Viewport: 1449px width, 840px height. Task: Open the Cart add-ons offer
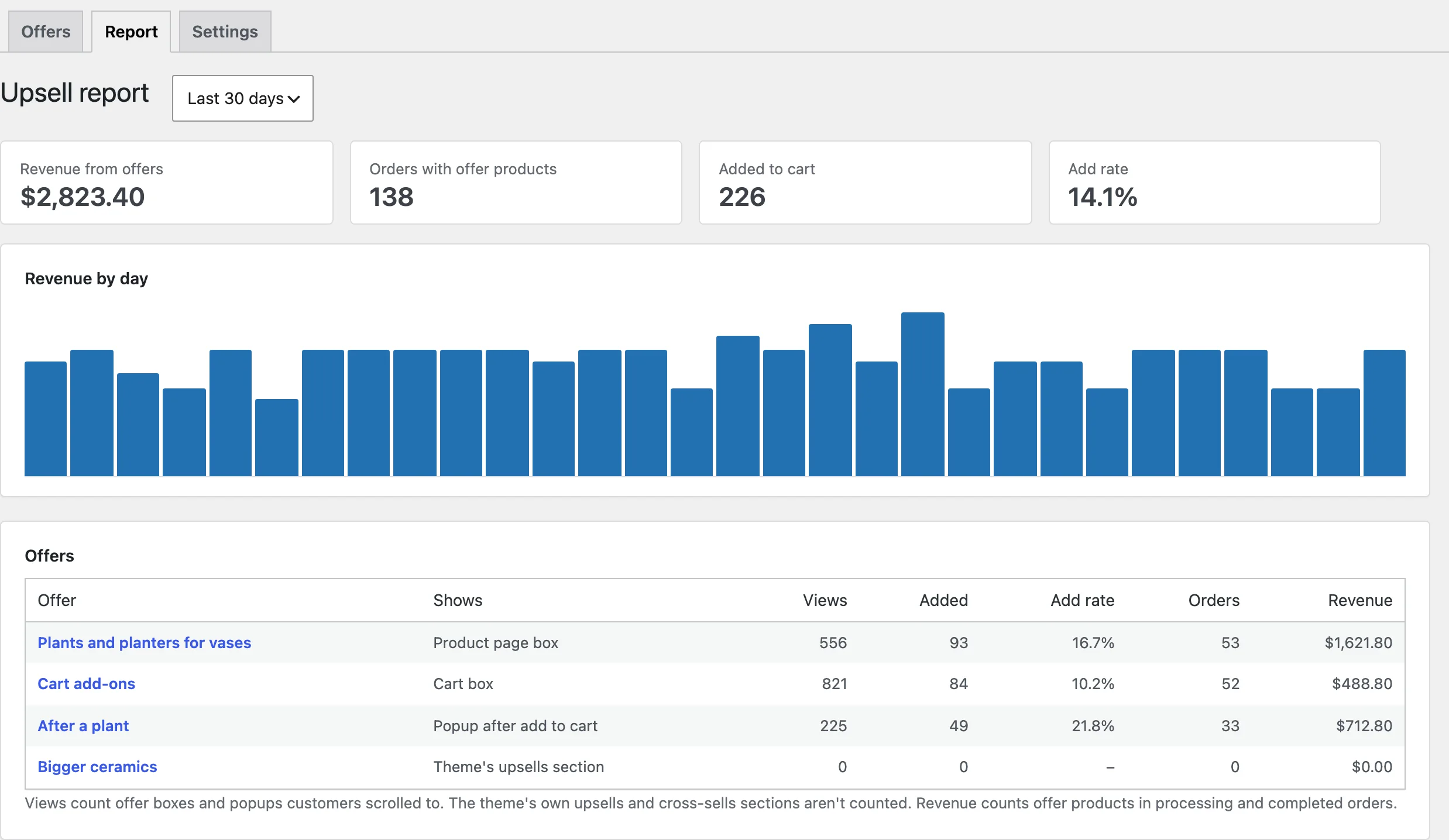pos(87,683)
